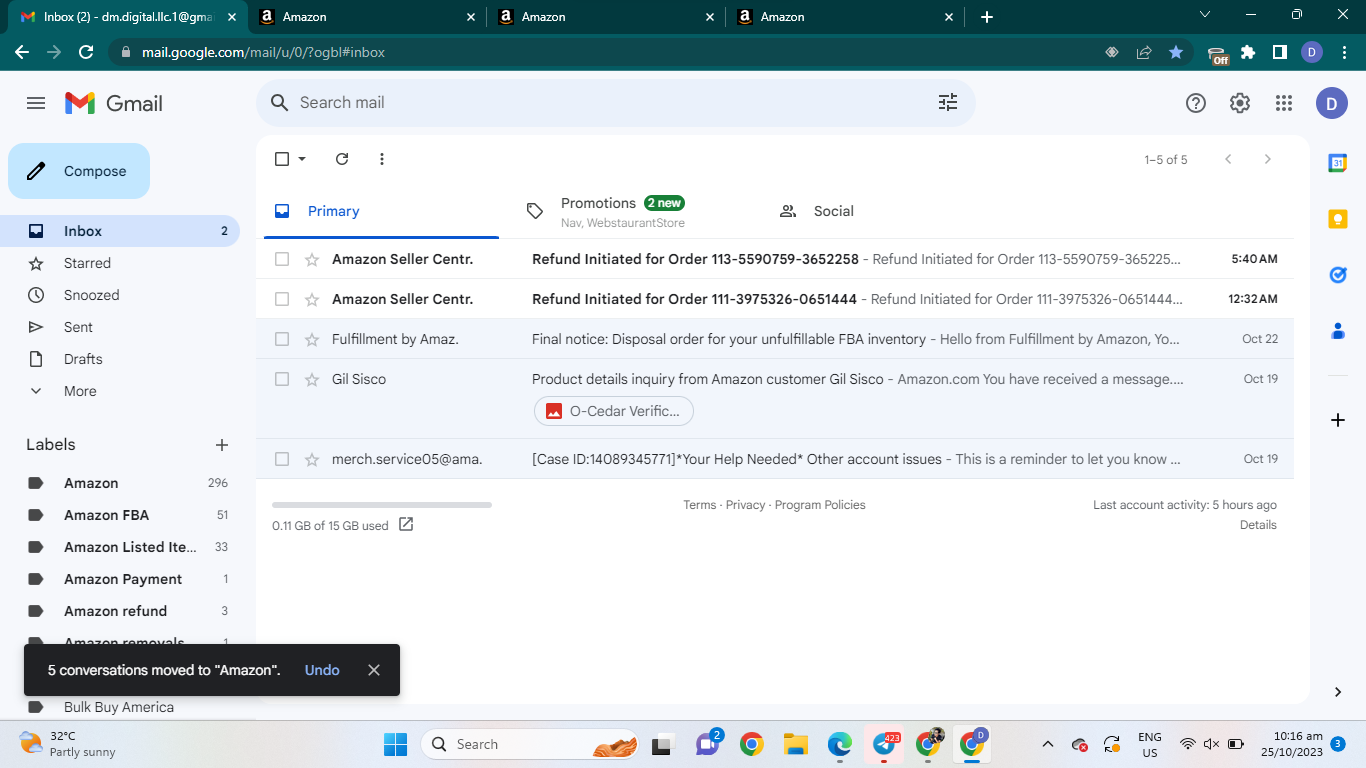Open the Google apps grid
Image resolution: width=1366 pixels, height=768 pixels.
pos(1284,103)
